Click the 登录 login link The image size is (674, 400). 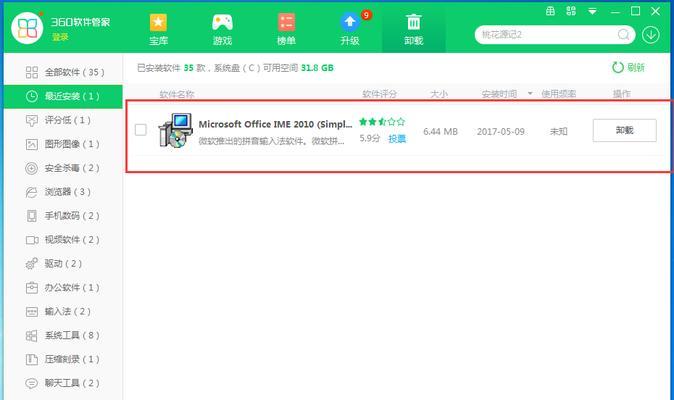click(x=60, y=37)
